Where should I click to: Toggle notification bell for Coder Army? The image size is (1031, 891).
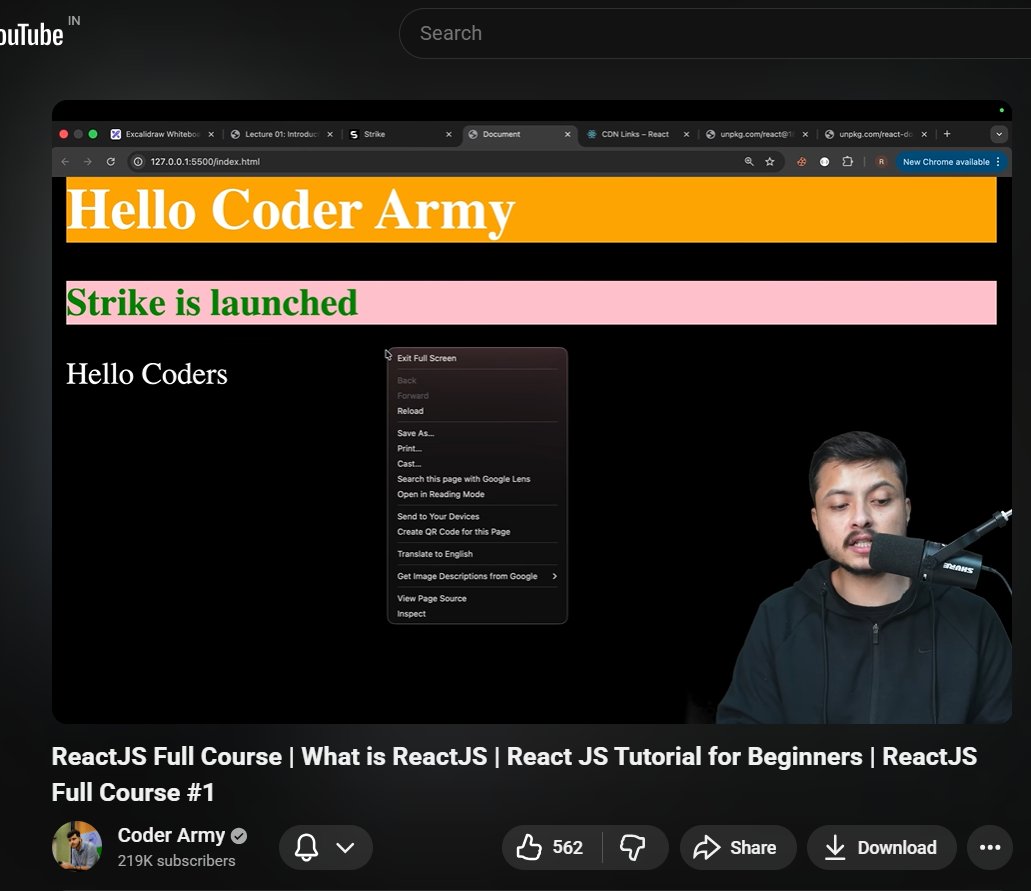pos(308,847)
